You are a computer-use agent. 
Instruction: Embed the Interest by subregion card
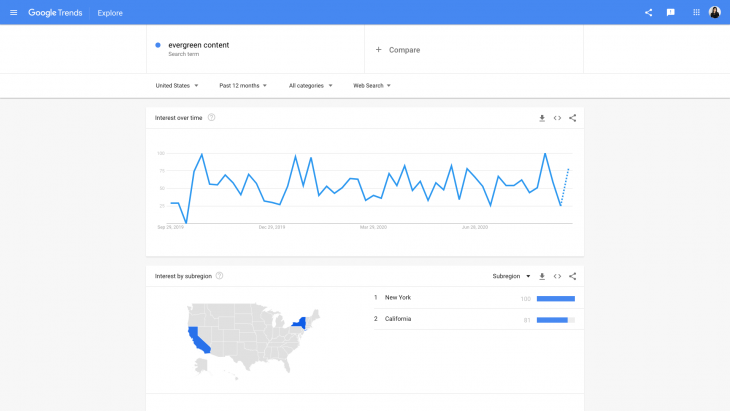(x=557, y=276)
